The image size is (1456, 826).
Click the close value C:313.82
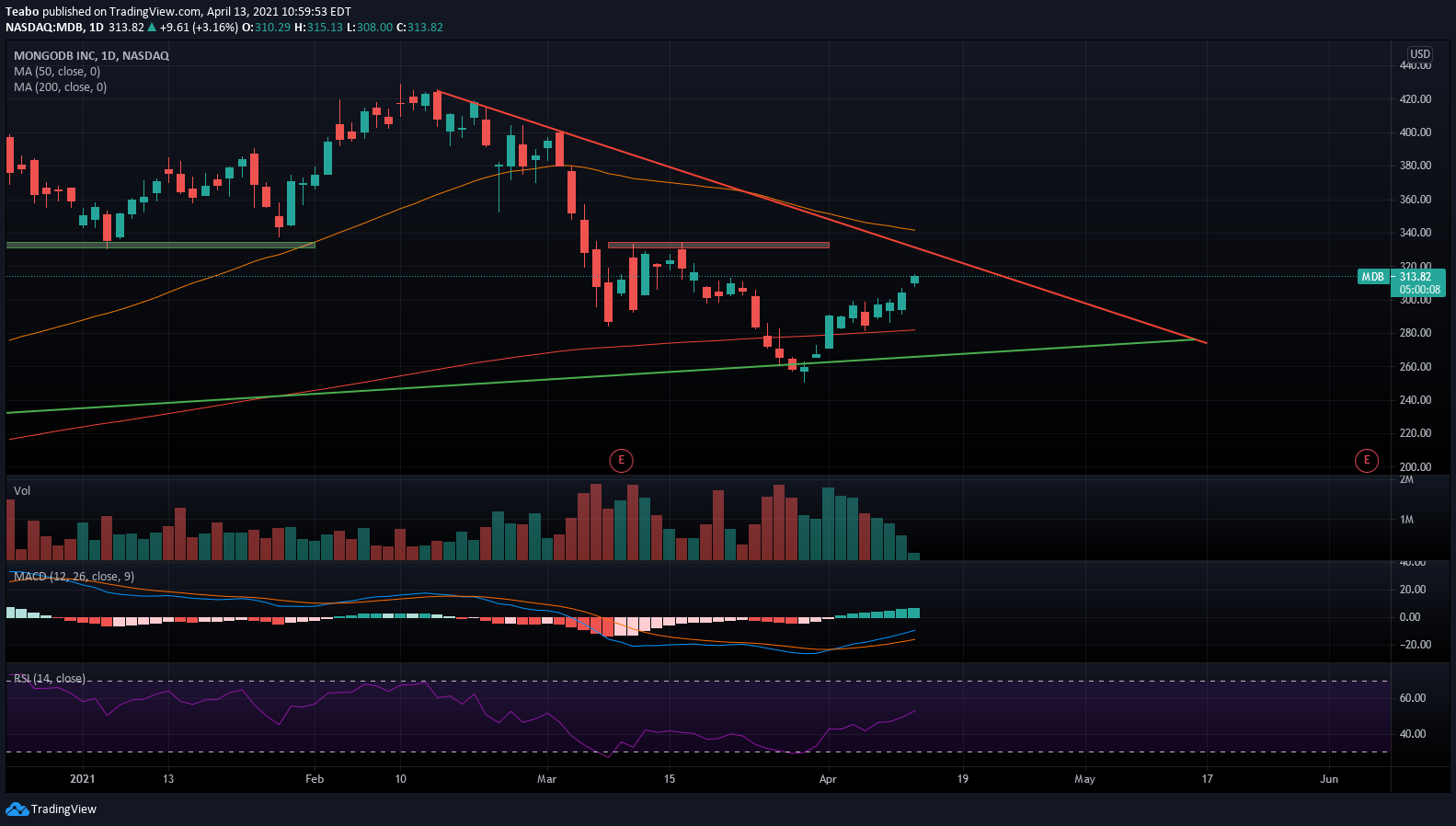[419, 28]
